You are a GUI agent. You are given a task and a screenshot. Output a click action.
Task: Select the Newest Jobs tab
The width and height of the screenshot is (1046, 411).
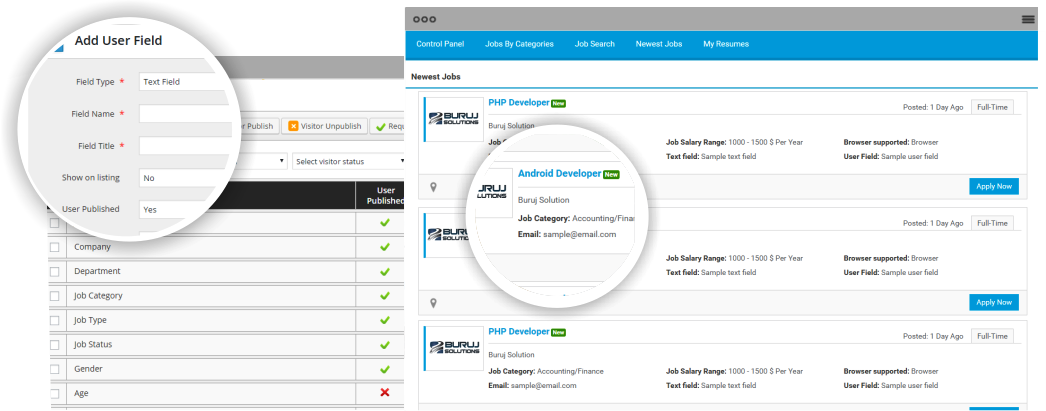point(658,44)
